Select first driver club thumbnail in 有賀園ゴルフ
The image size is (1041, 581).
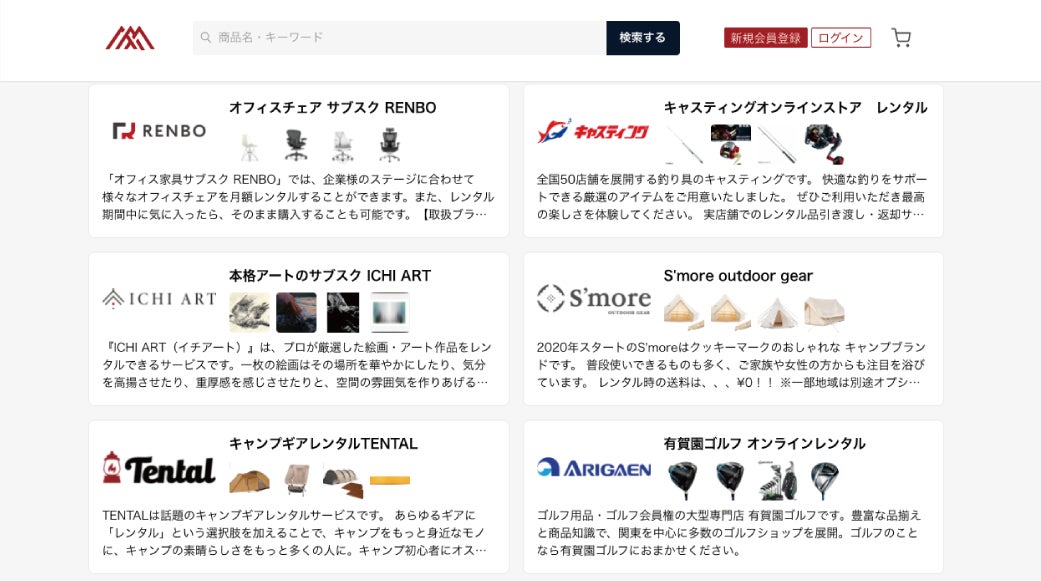(684, 481)
